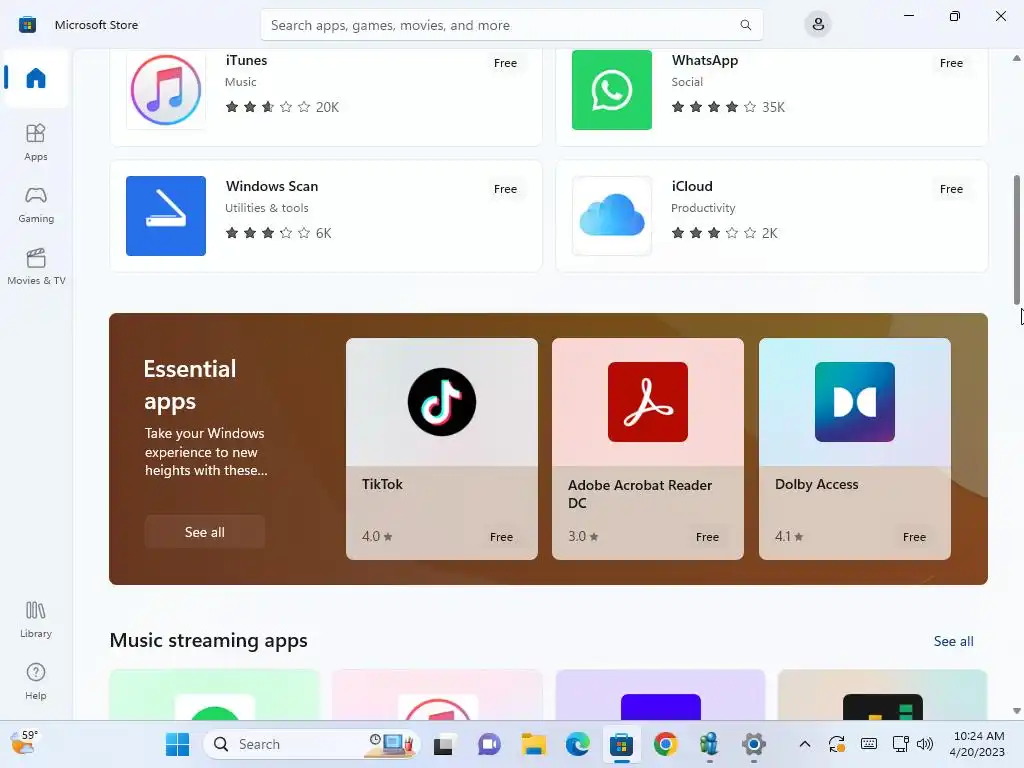Open the Adobe Acrobat Reader icon
The image size is (1024, 768).
pos(648,402)
